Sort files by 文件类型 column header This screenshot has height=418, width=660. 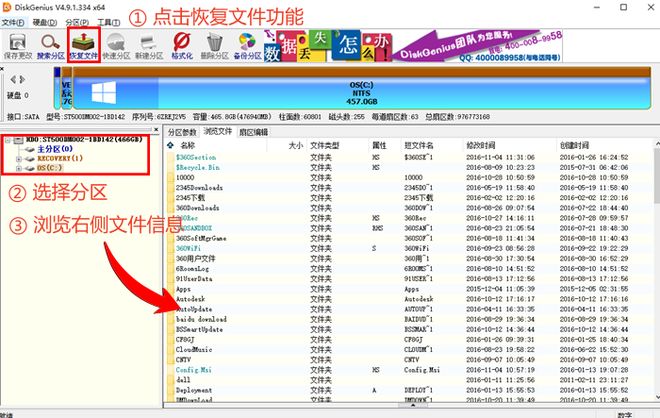click(x=325, y=145)
